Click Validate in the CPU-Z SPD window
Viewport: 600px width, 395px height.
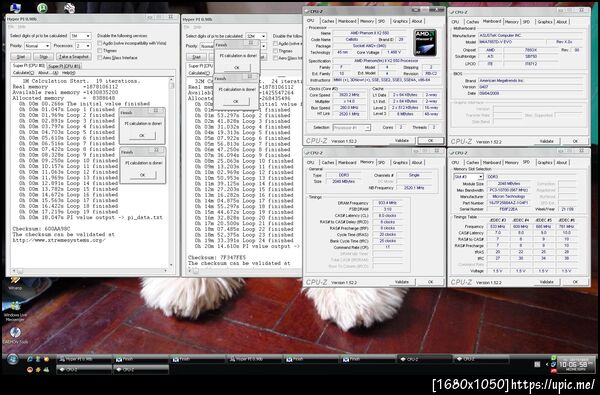(546, 282)
